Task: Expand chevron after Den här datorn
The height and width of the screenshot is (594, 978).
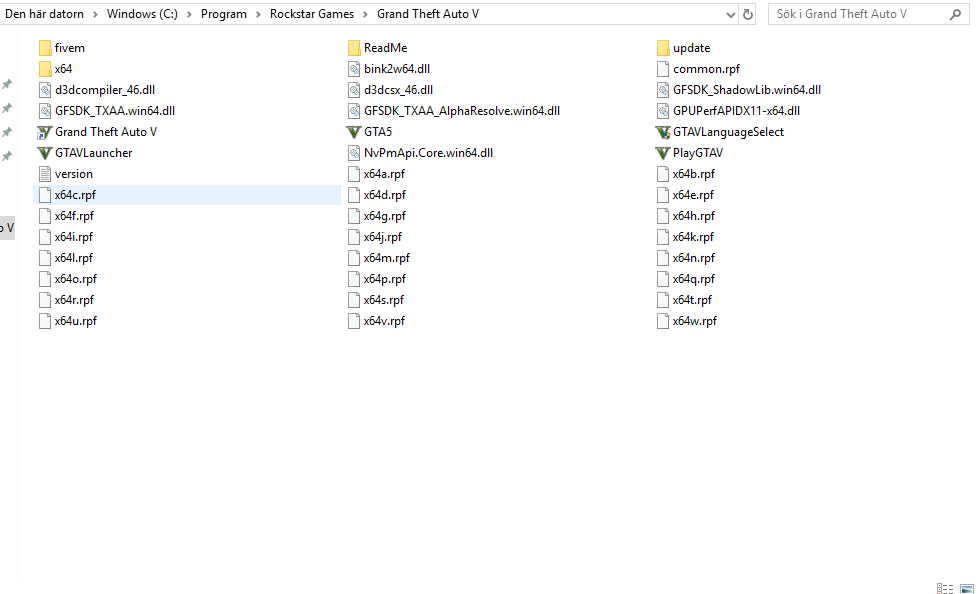Action: [x=95, y=14]
